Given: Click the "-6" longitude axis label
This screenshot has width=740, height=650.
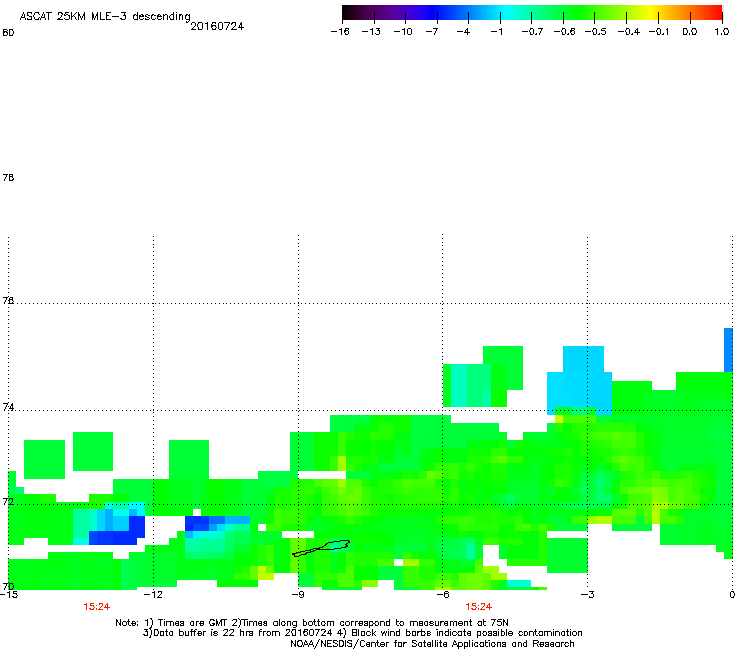Looking at the screenshot, I should [x=442, y=594].
